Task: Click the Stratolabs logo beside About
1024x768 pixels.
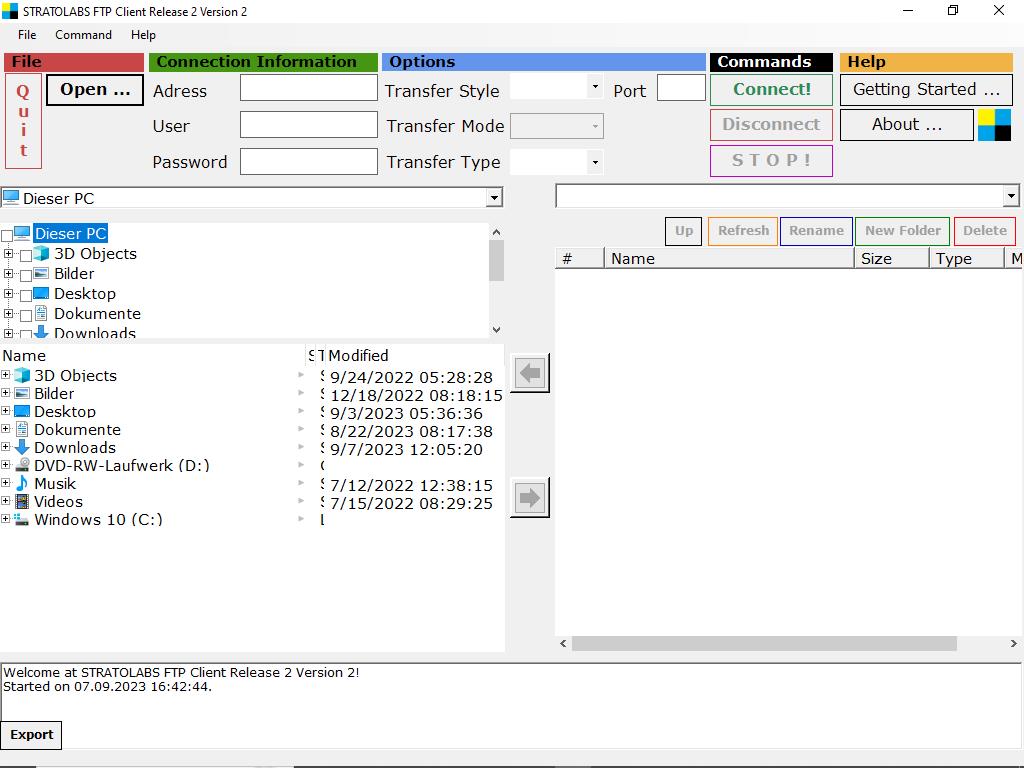Action: (994, 125)
